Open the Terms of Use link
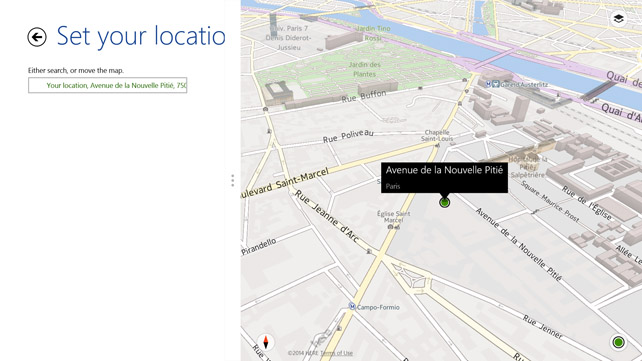This screenshot has height=361, width=642. pos(336,353)
